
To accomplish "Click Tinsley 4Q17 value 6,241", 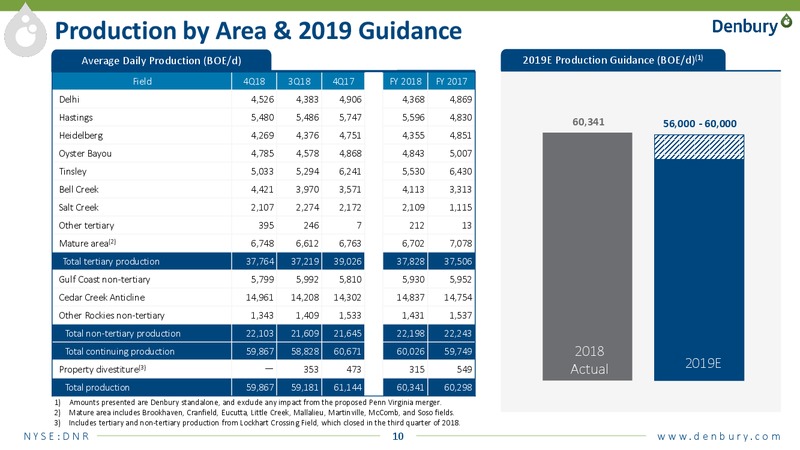I will (x=350, y=171).
